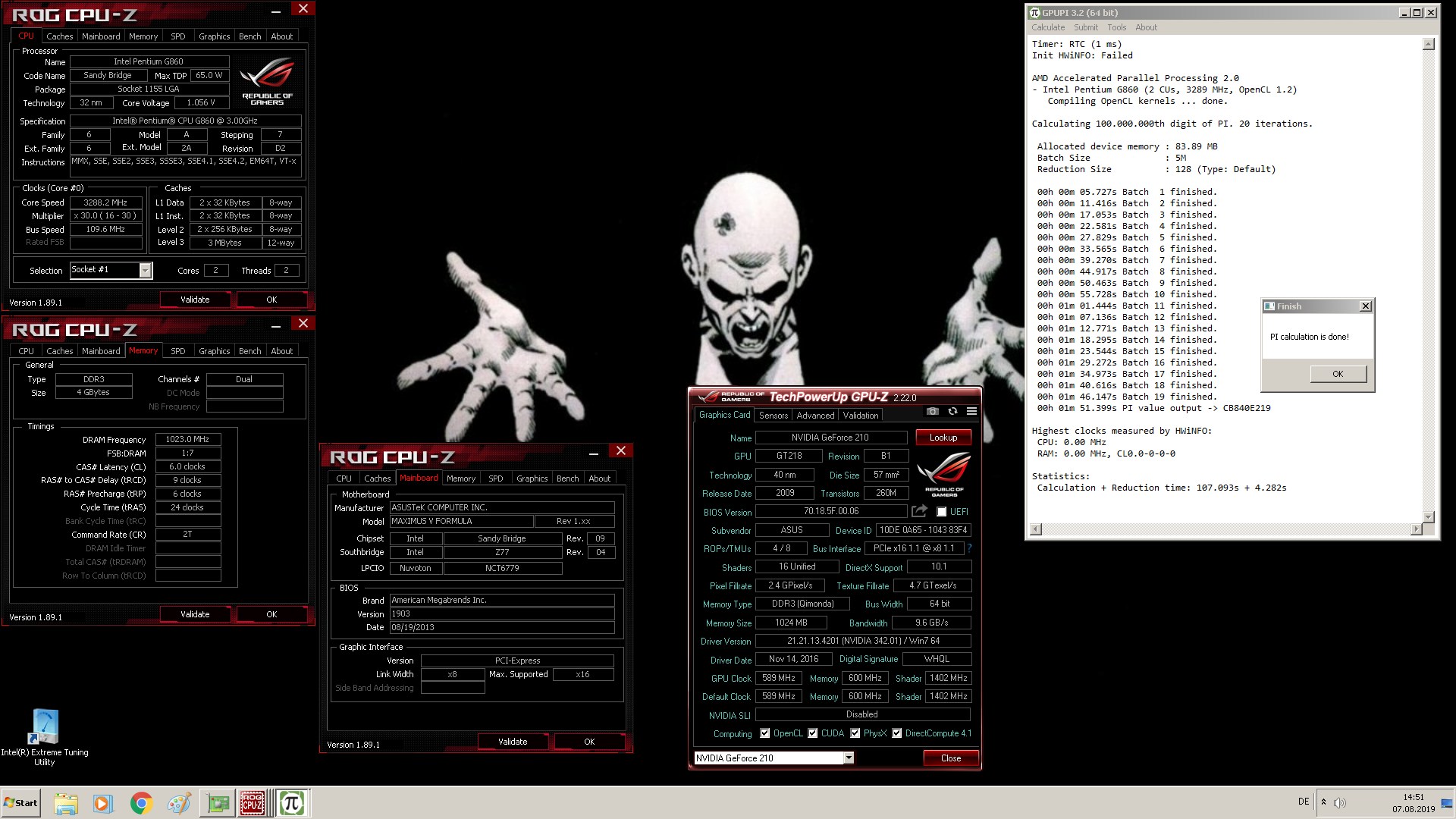Click the DRAM Frequency 1023.0 MHz field
Viewport: 1456px width, 819px height.
tap(187, 439)
